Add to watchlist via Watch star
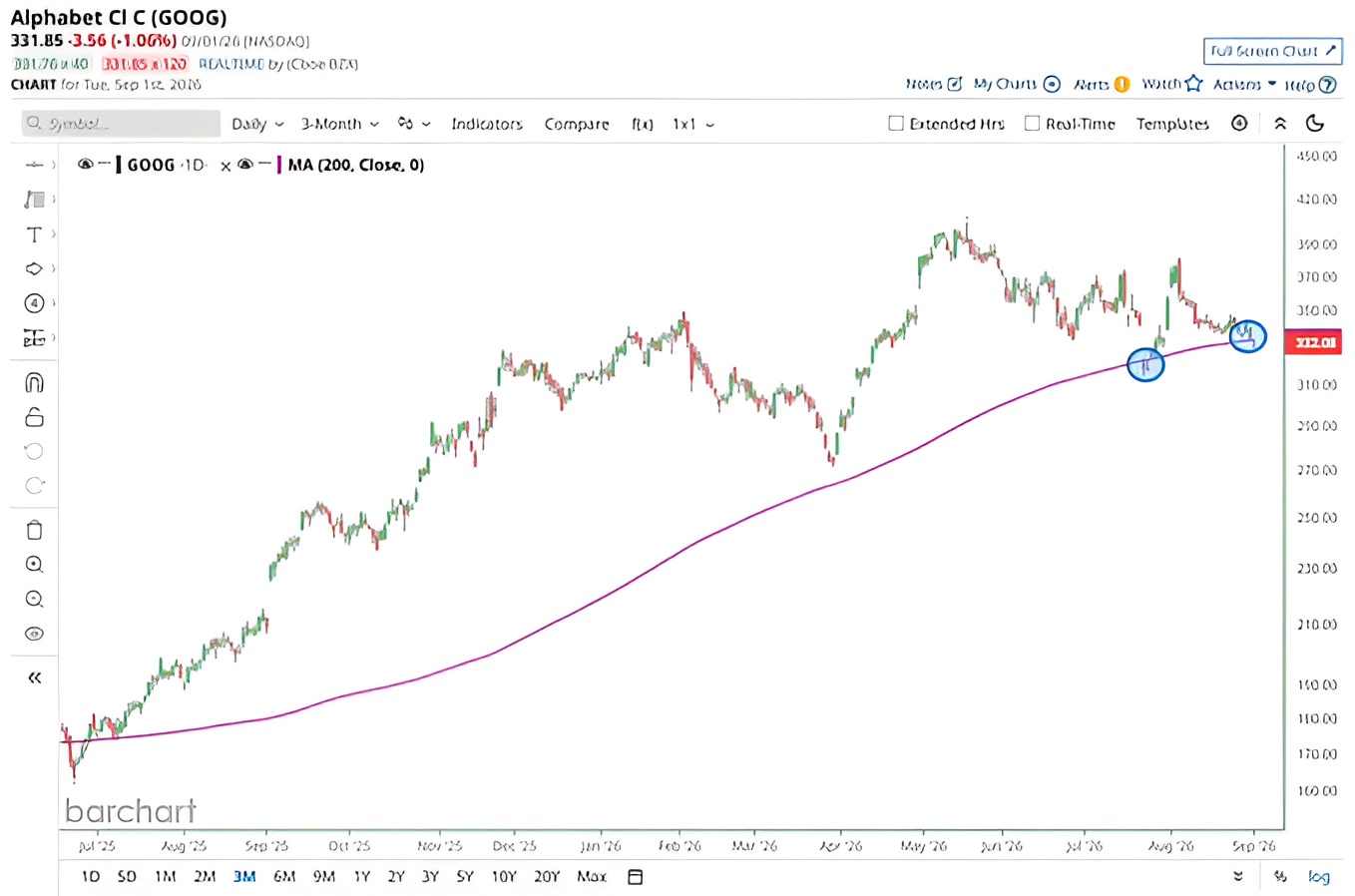Viewport: 1355px width, 896px height. [1172, 84]
